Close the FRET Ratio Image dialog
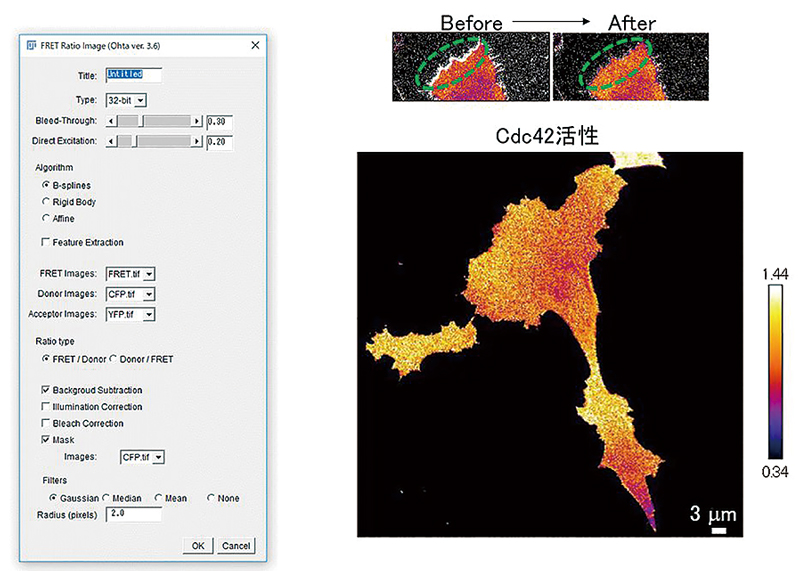 point(255,46)
